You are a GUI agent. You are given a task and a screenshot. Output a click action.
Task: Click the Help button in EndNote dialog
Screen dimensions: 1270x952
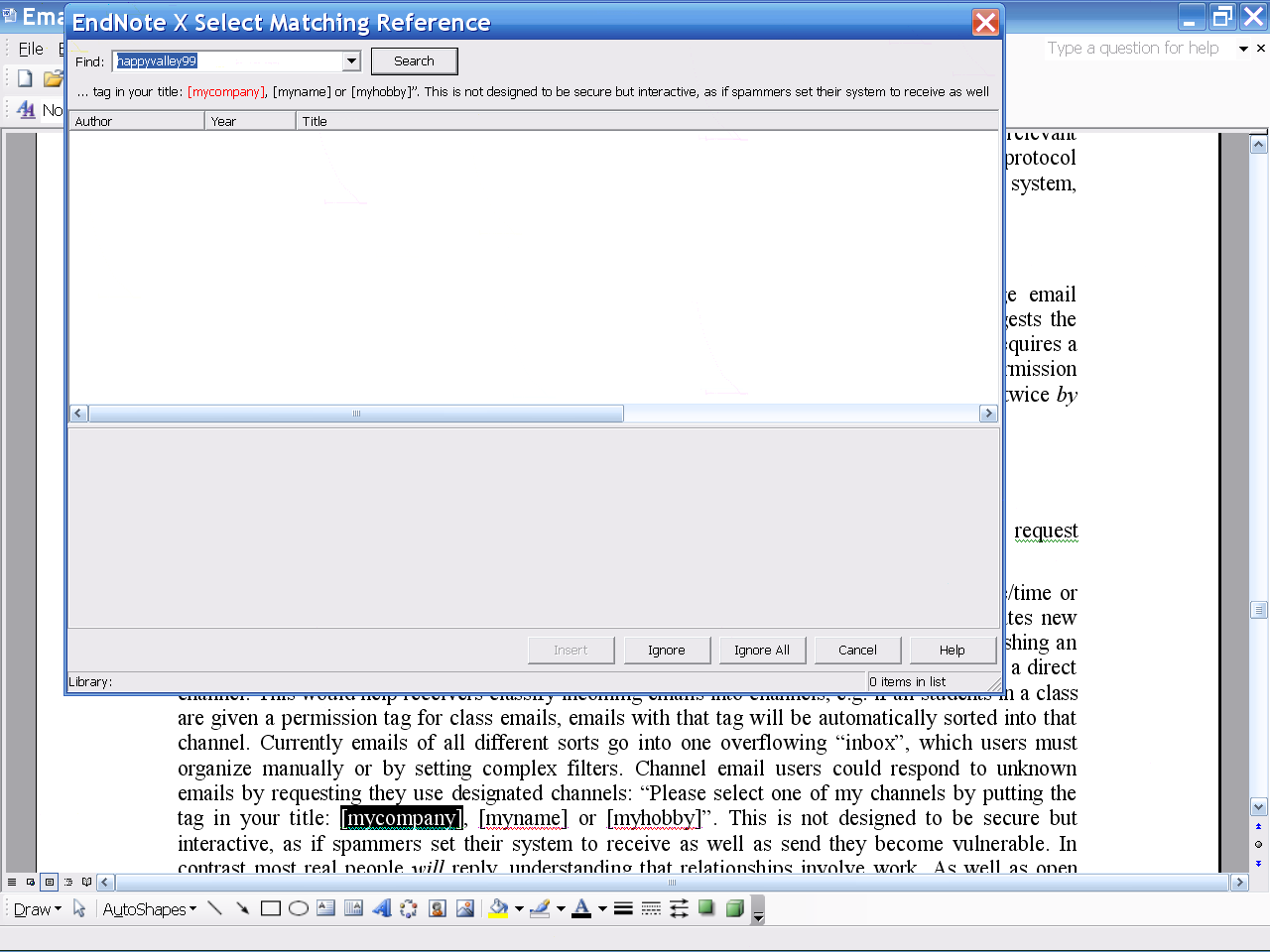coord(952,651)
